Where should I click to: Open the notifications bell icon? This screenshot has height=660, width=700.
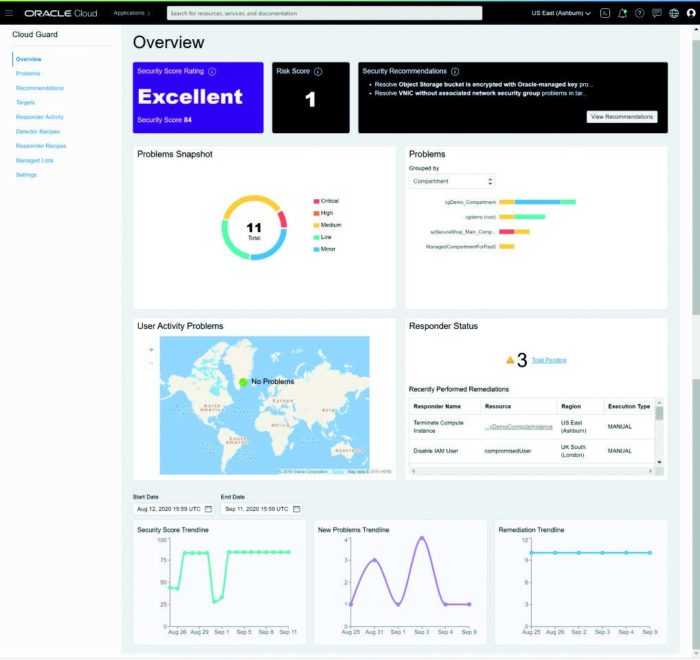point(622,13)
